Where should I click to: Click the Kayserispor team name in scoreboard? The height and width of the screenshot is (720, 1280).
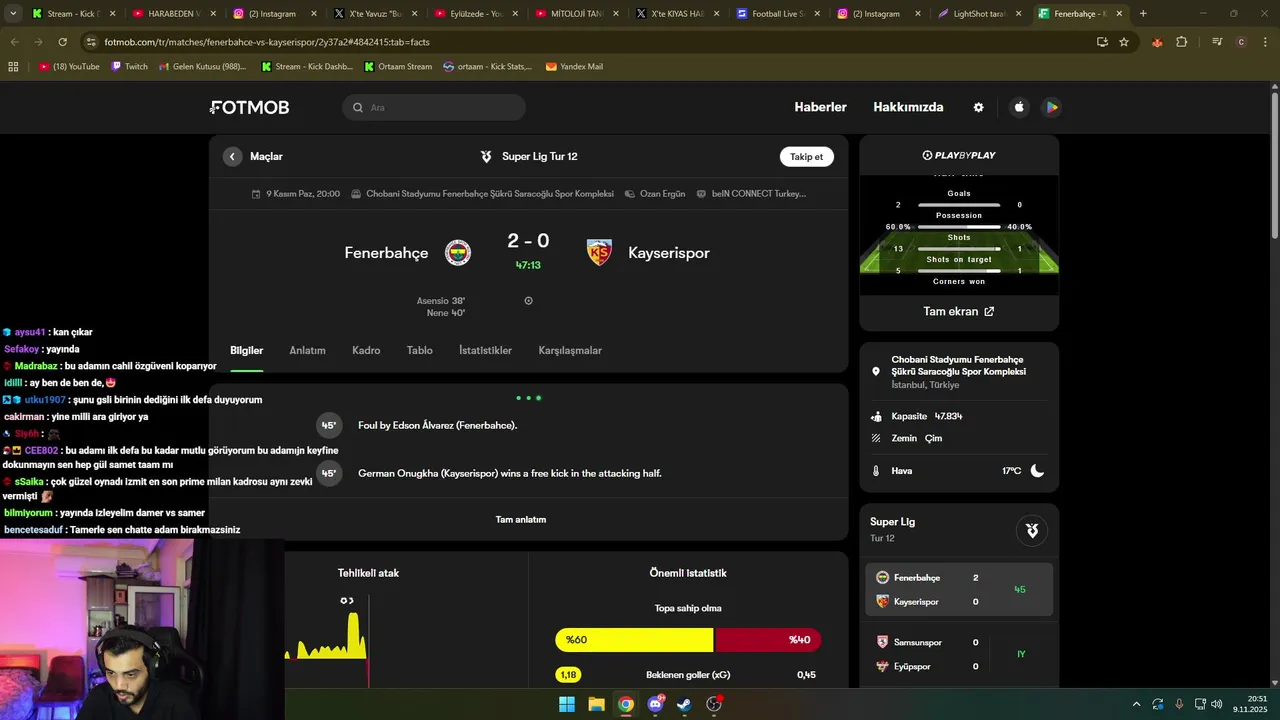click(x=669, y=253)
